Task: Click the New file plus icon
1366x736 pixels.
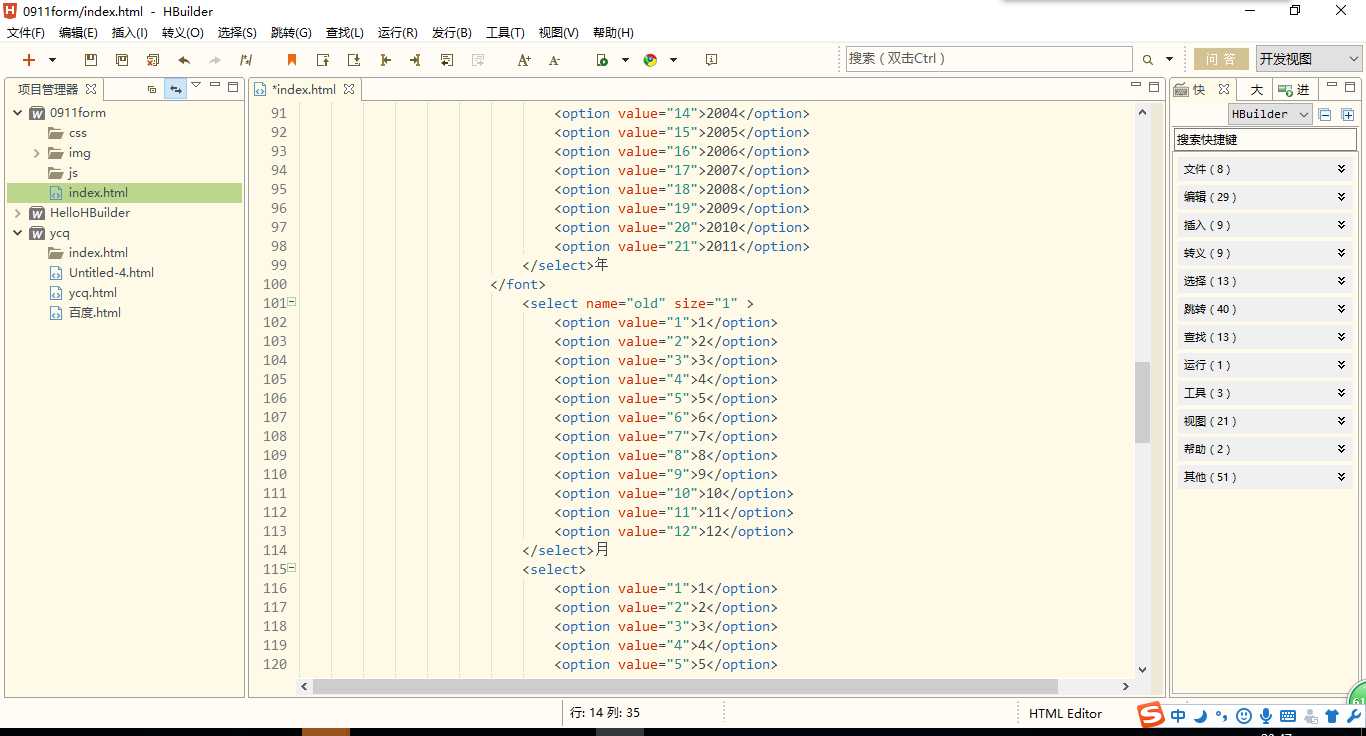Action: pos(29,60)
